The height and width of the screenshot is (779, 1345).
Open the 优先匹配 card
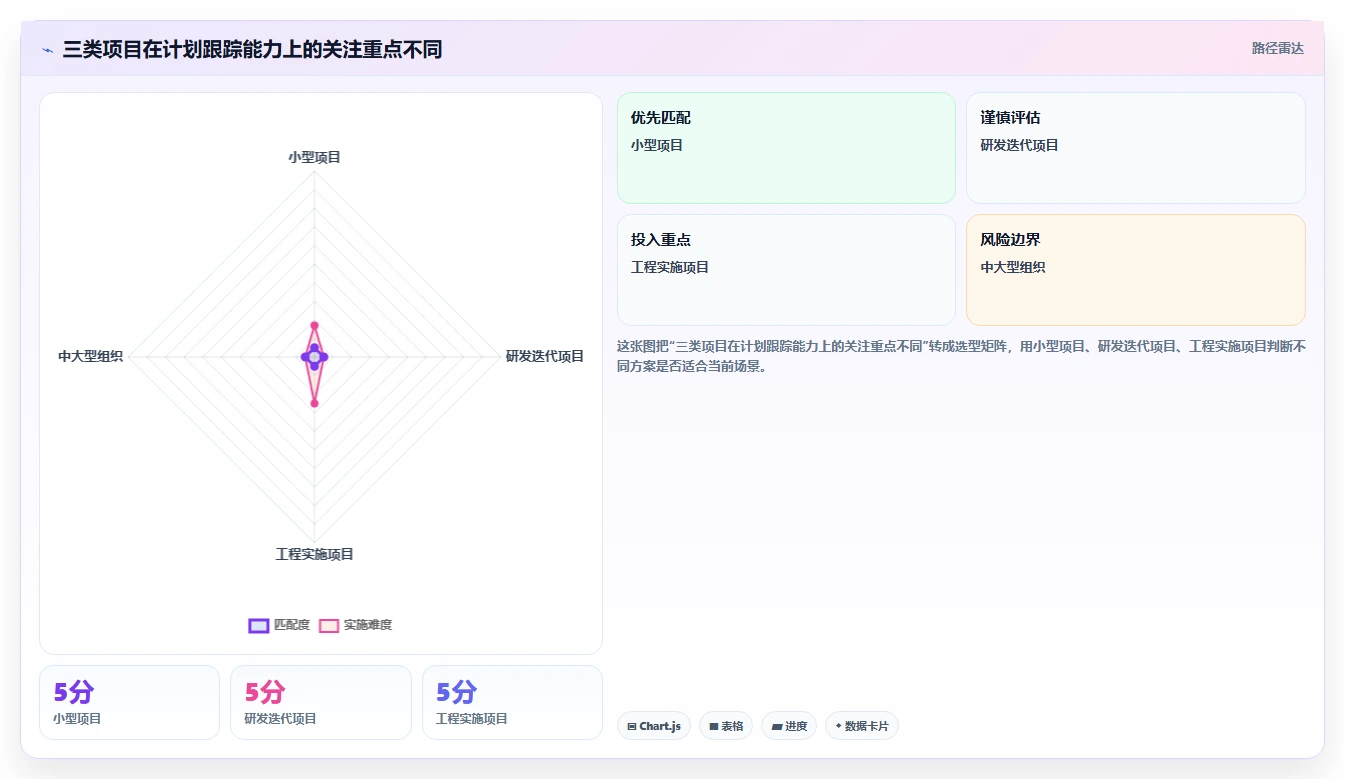(786, 148)
